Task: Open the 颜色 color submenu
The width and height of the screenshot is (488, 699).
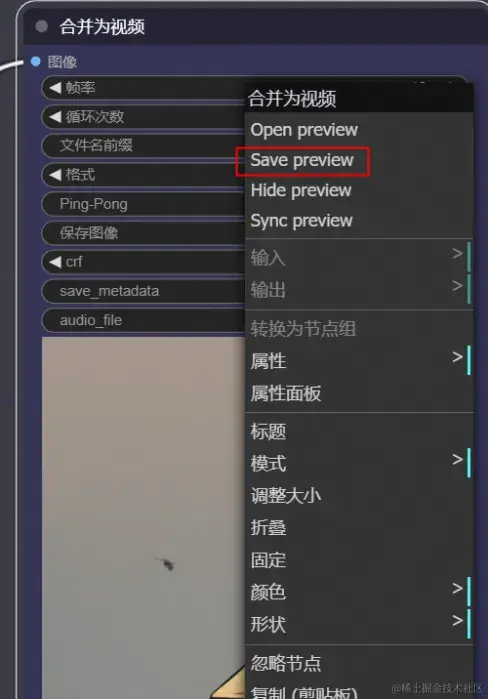Action: (359, 592)
